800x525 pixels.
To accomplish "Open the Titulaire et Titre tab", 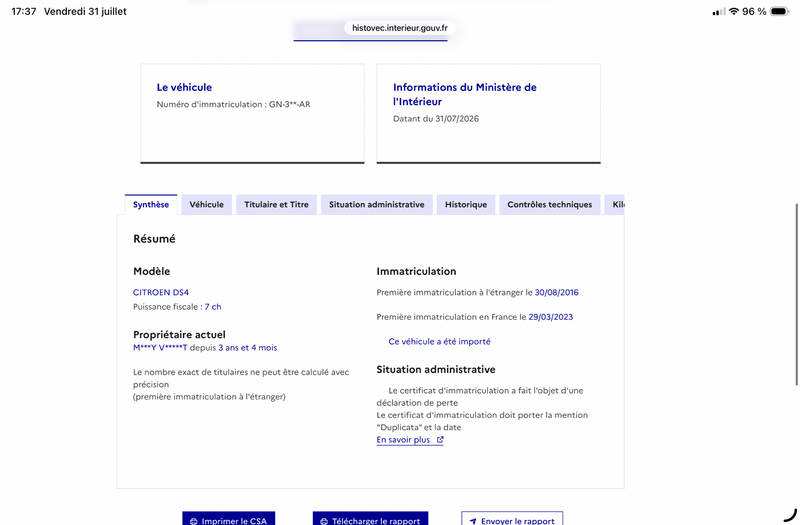I will pos(277,205).
